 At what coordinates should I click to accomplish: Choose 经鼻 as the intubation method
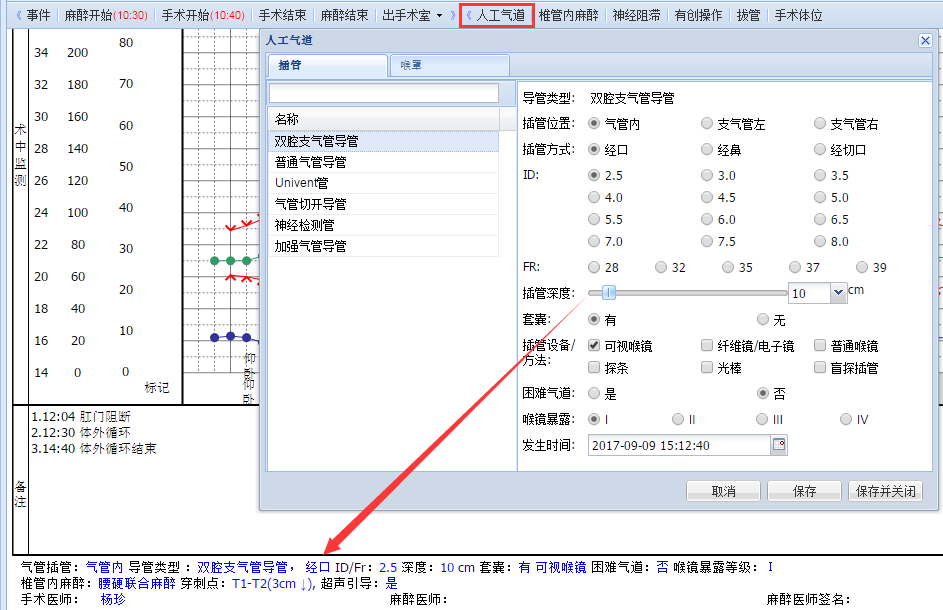point(708,150)
